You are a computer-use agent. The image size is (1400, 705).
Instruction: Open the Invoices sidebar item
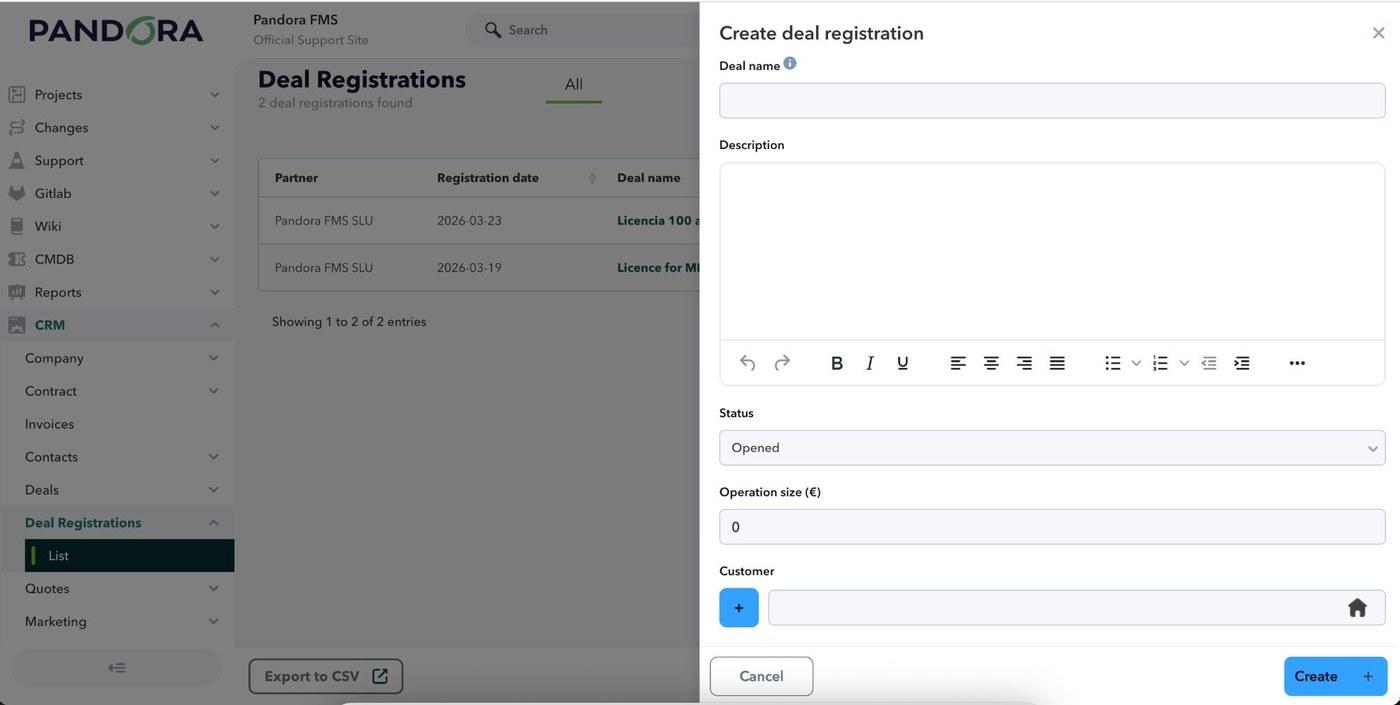(x=49, y=424)
